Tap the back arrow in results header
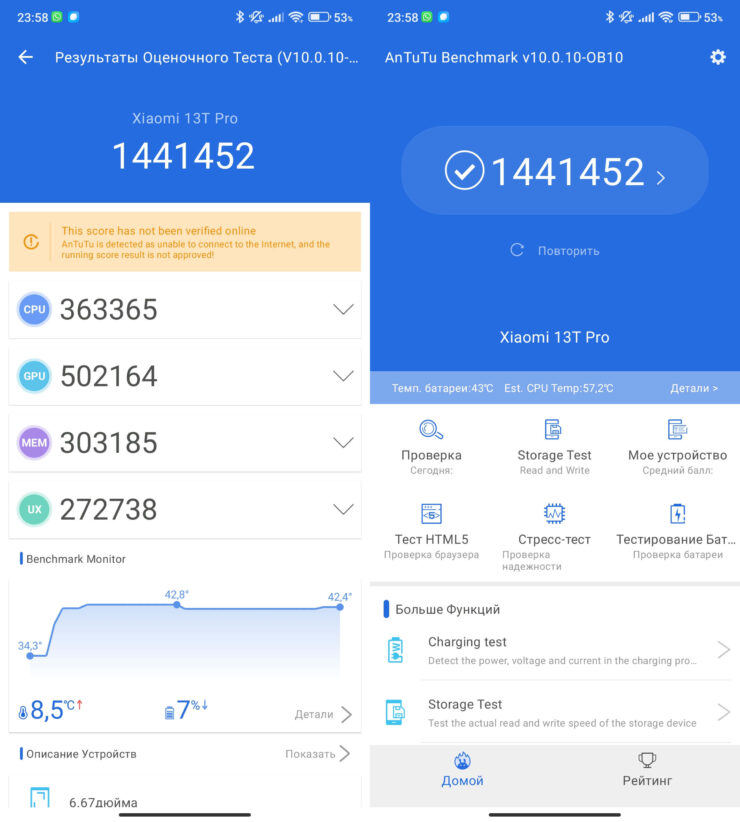This screenshot has width=740, height=822. click(26, 57)
